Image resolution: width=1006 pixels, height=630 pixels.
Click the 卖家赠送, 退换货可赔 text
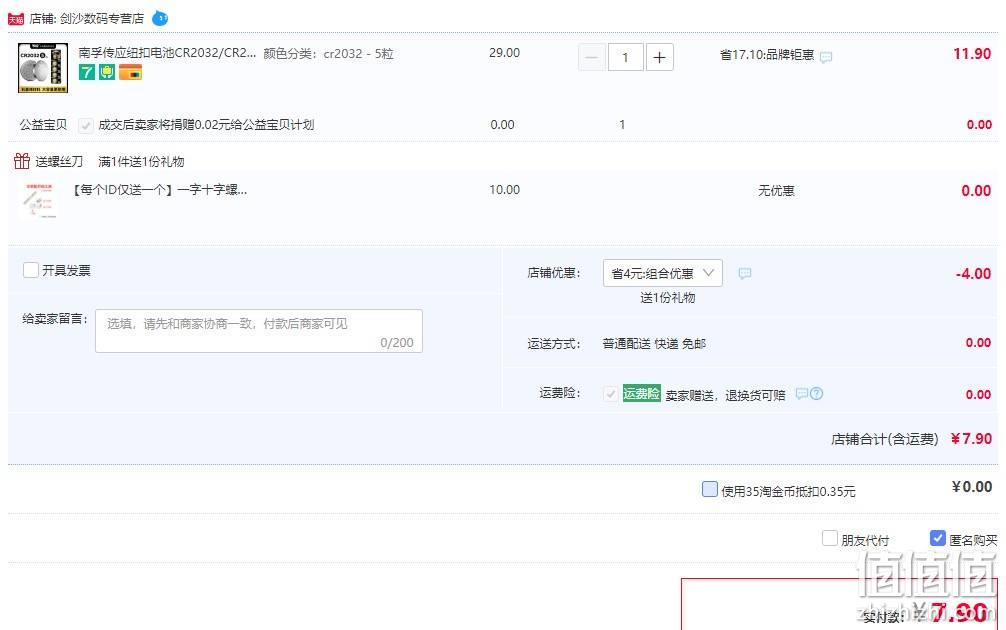tap(725, 395)
